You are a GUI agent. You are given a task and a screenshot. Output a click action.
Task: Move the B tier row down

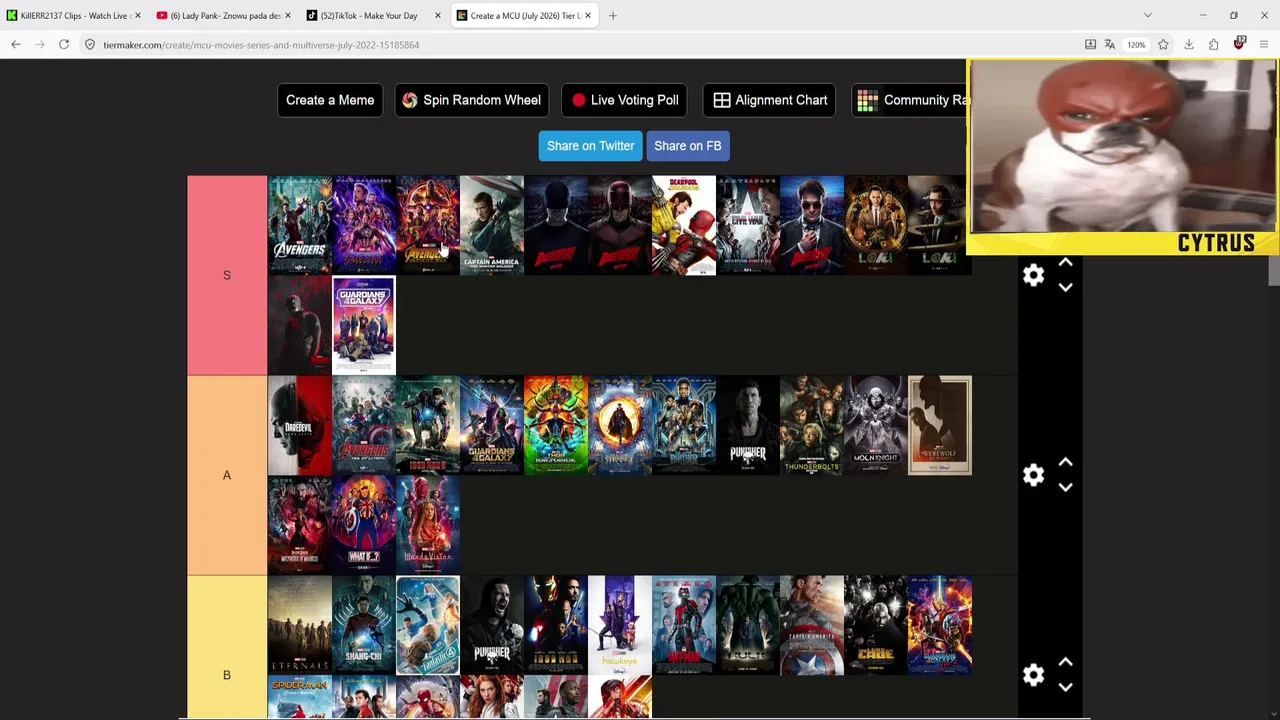pos(1065,688)
